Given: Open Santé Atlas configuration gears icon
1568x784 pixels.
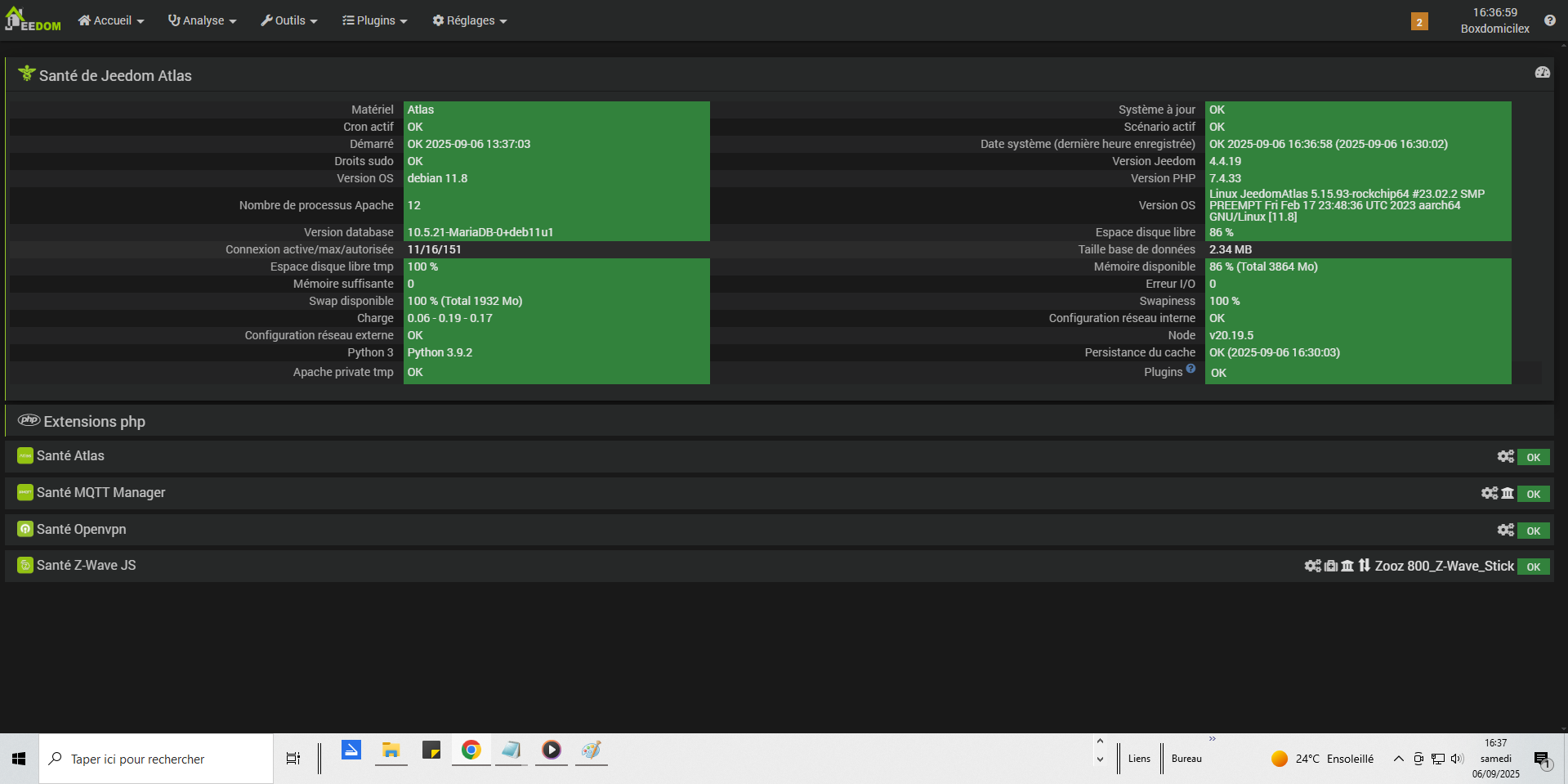Looking at the screenshot, I should [x=1505, y=457].
